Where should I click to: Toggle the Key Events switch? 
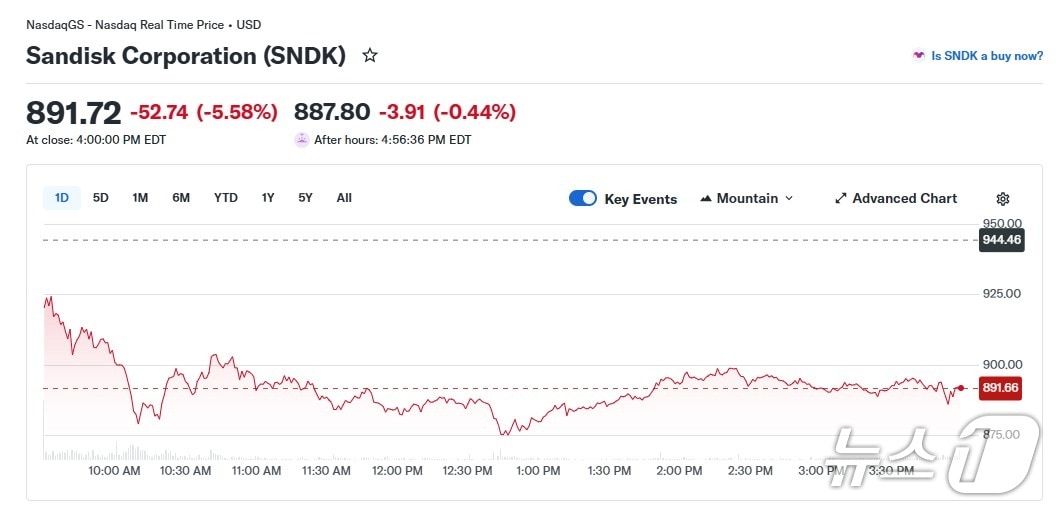tap(582, 198)
